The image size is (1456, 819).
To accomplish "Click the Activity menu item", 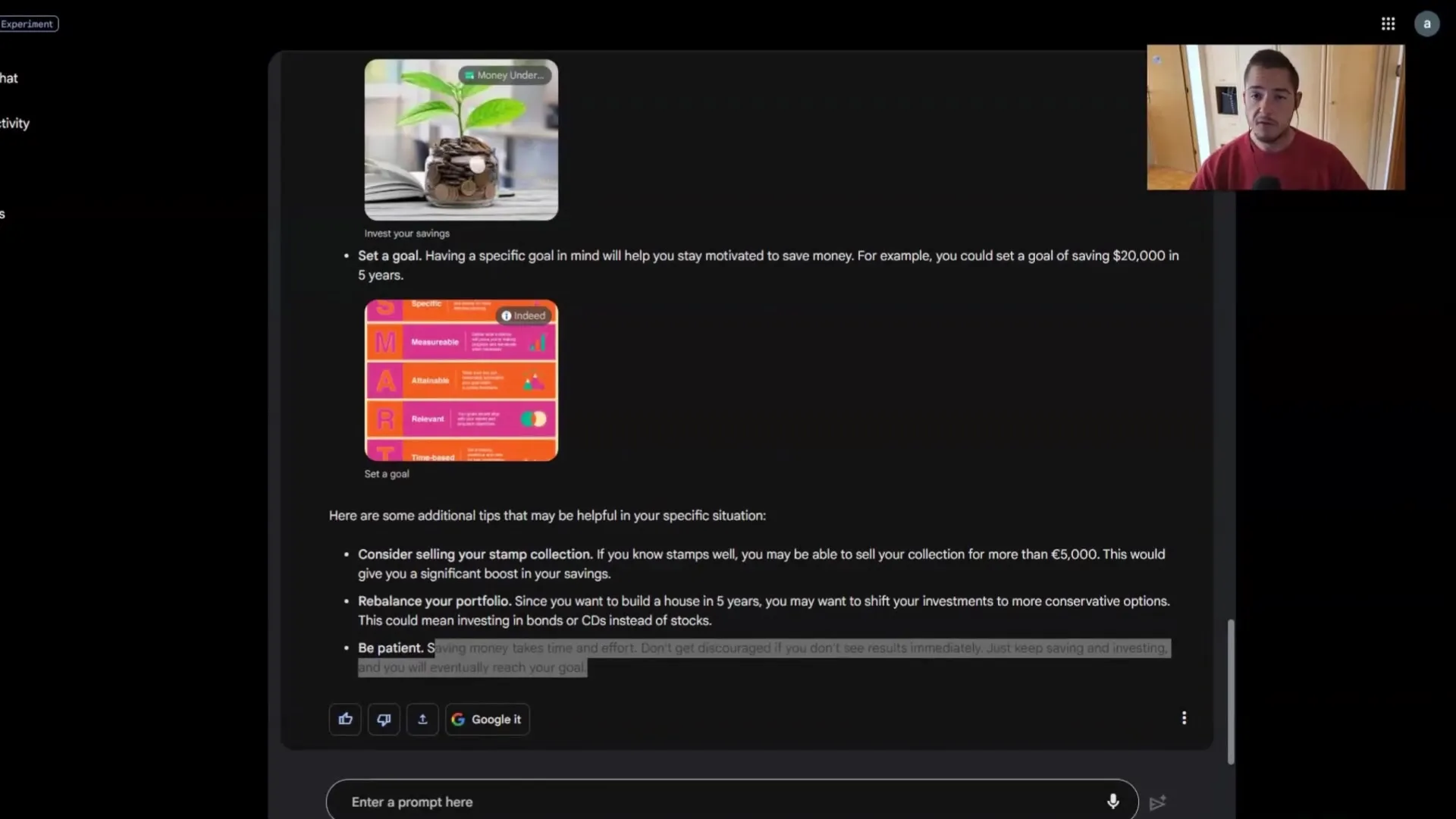I will 15,123.
